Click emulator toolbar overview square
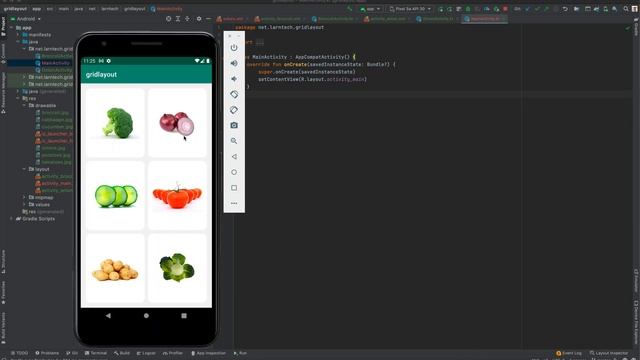The width and height of the screenshot is (640, 360). coord(234,188)
